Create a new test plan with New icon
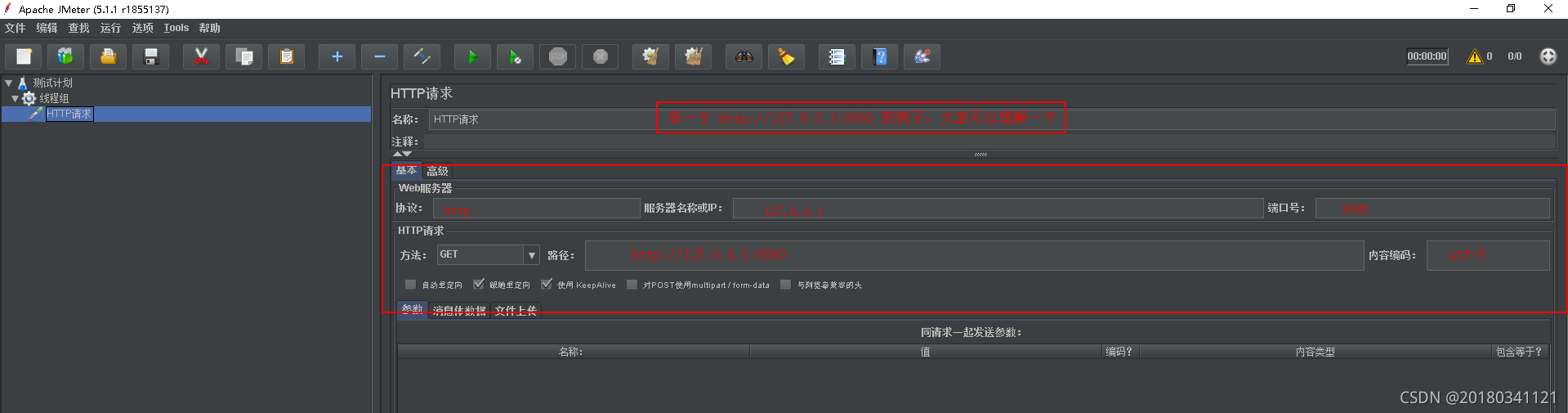 pyautogui.click(x=24, y=56)
